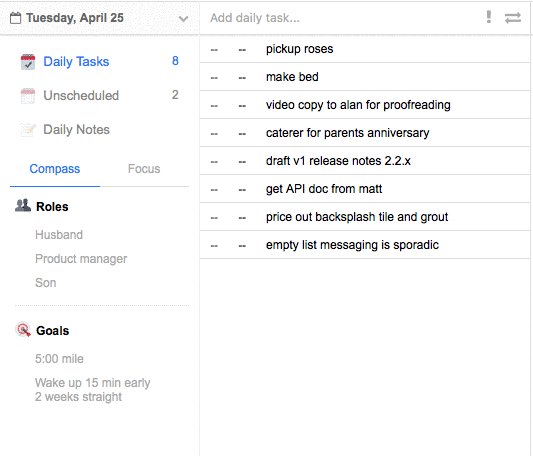This screenshot has width=533, height=456.
Task: Expand the date dropdown chevron
Action: pos(184,19)
